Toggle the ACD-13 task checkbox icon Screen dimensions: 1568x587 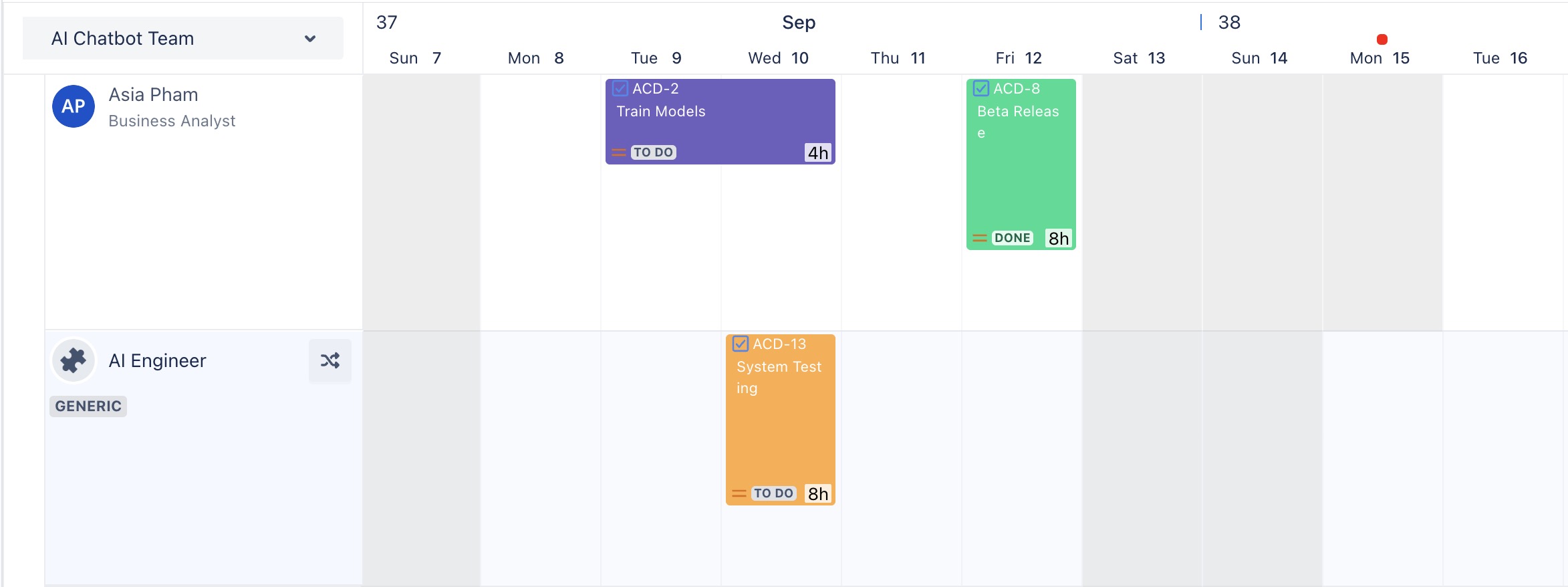tap(741, 344)
